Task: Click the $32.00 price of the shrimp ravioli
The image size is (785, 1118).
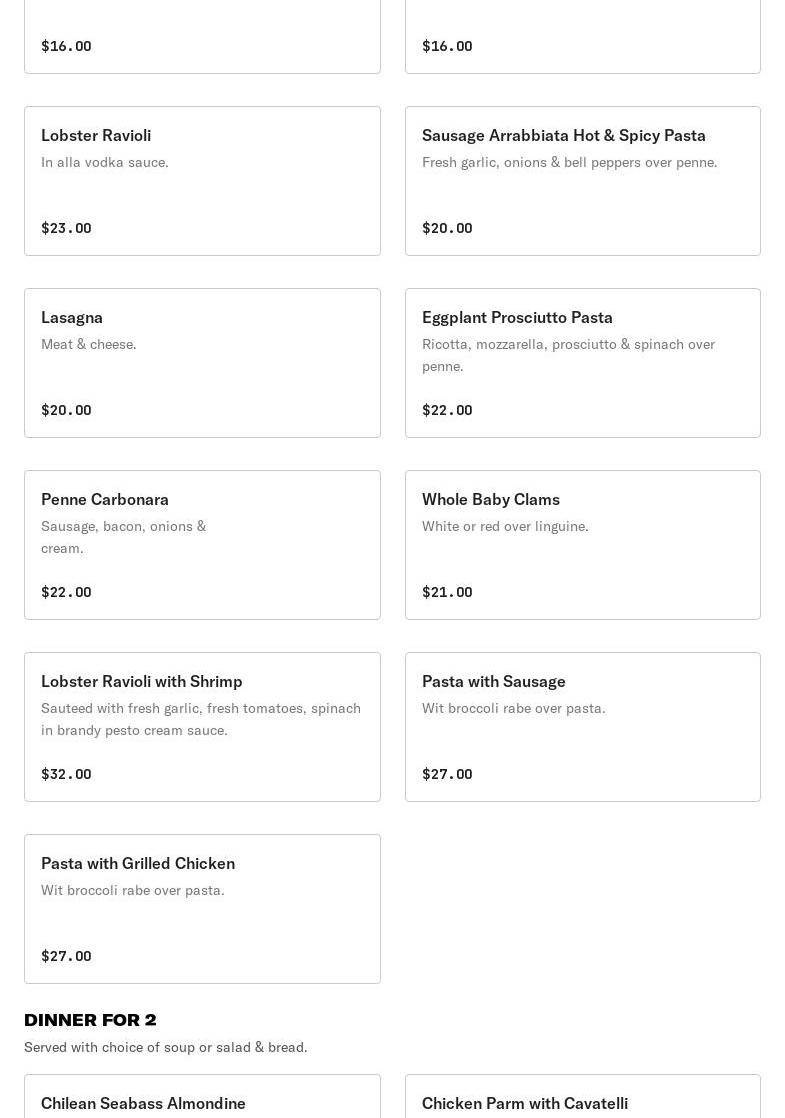Action: tap(66, 774)
